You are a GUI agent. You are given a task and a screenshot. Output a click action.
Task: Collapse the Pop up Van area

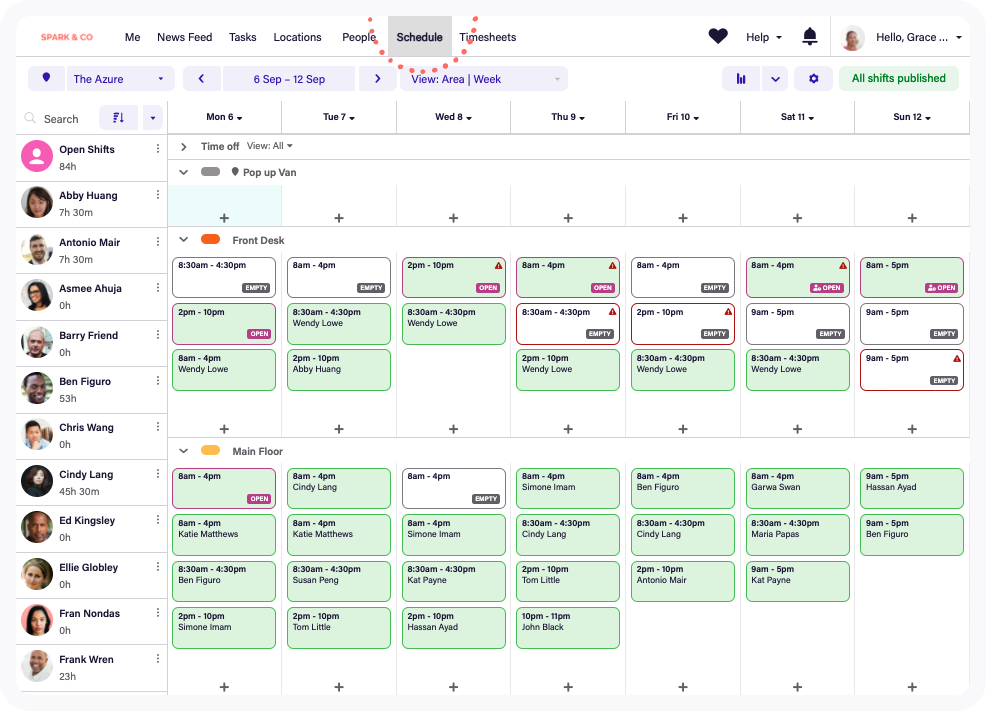[184, 172]
